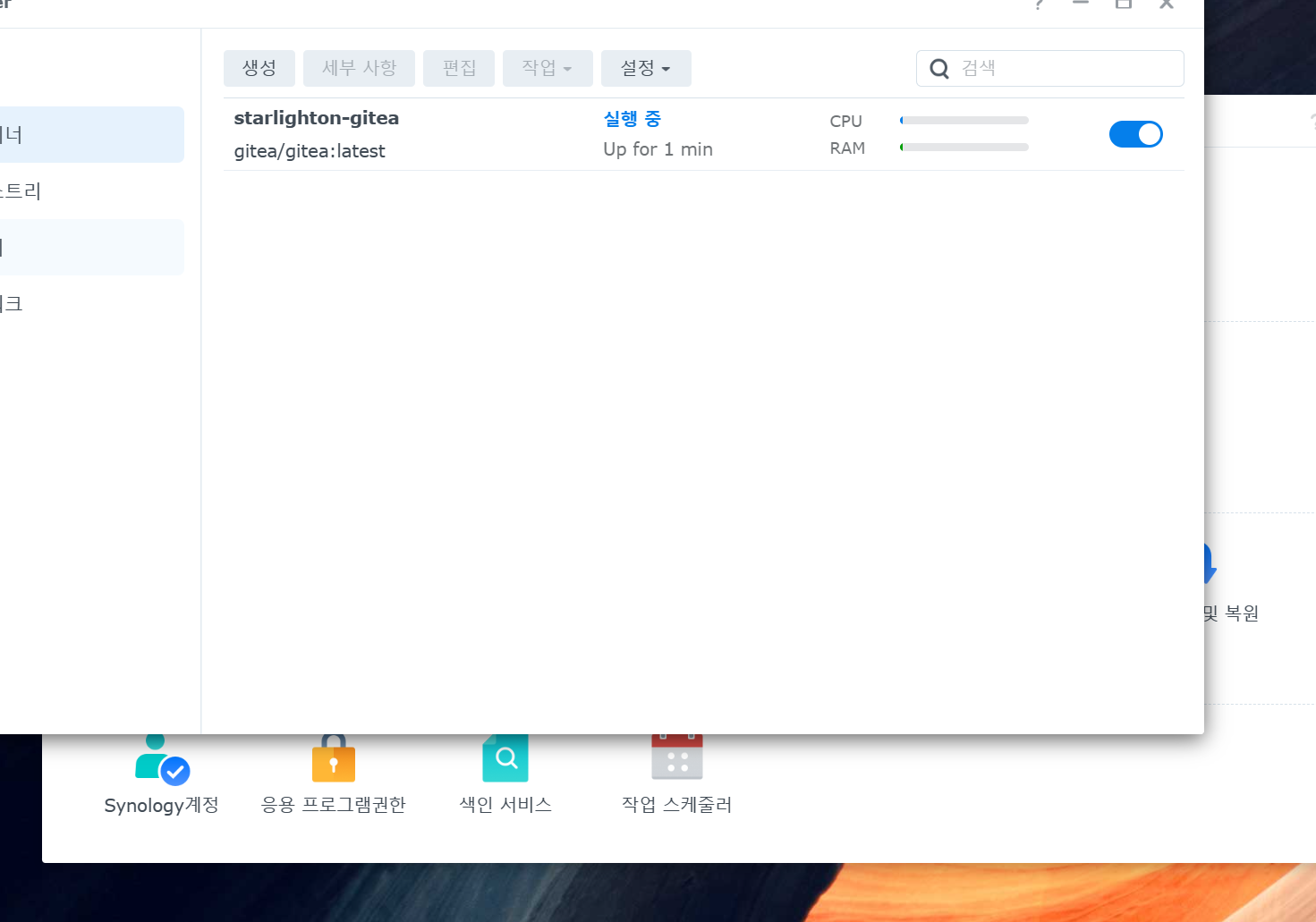Click the RAM usage bar
This screenshot has width=1316, height=922.
click(964, 147)
